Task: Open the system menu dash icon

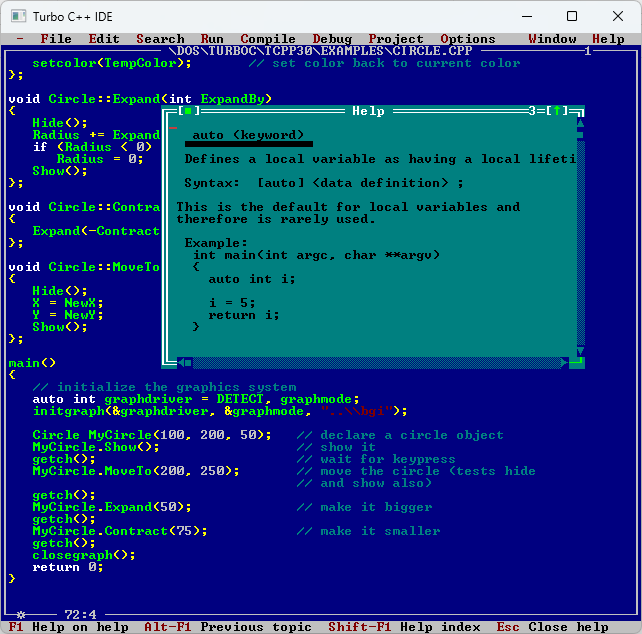Action: pyautogui.click(x=20, y=39)
